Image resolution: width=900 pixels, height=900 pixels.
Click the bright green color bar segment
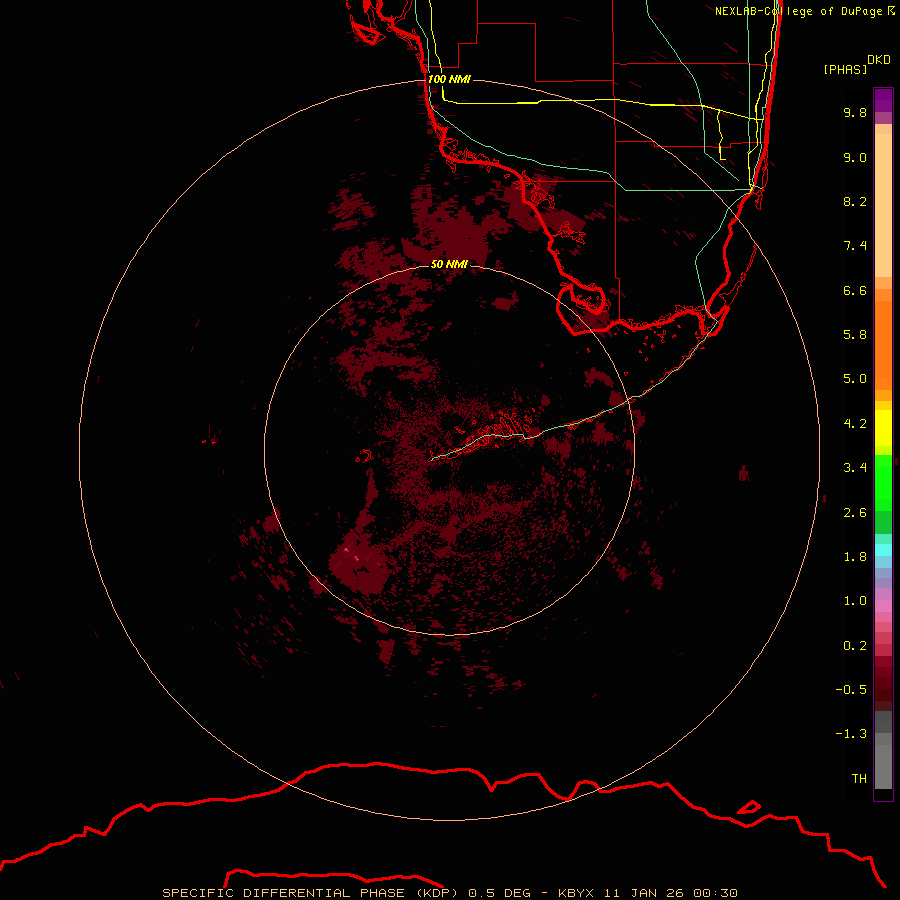(883, 482)
